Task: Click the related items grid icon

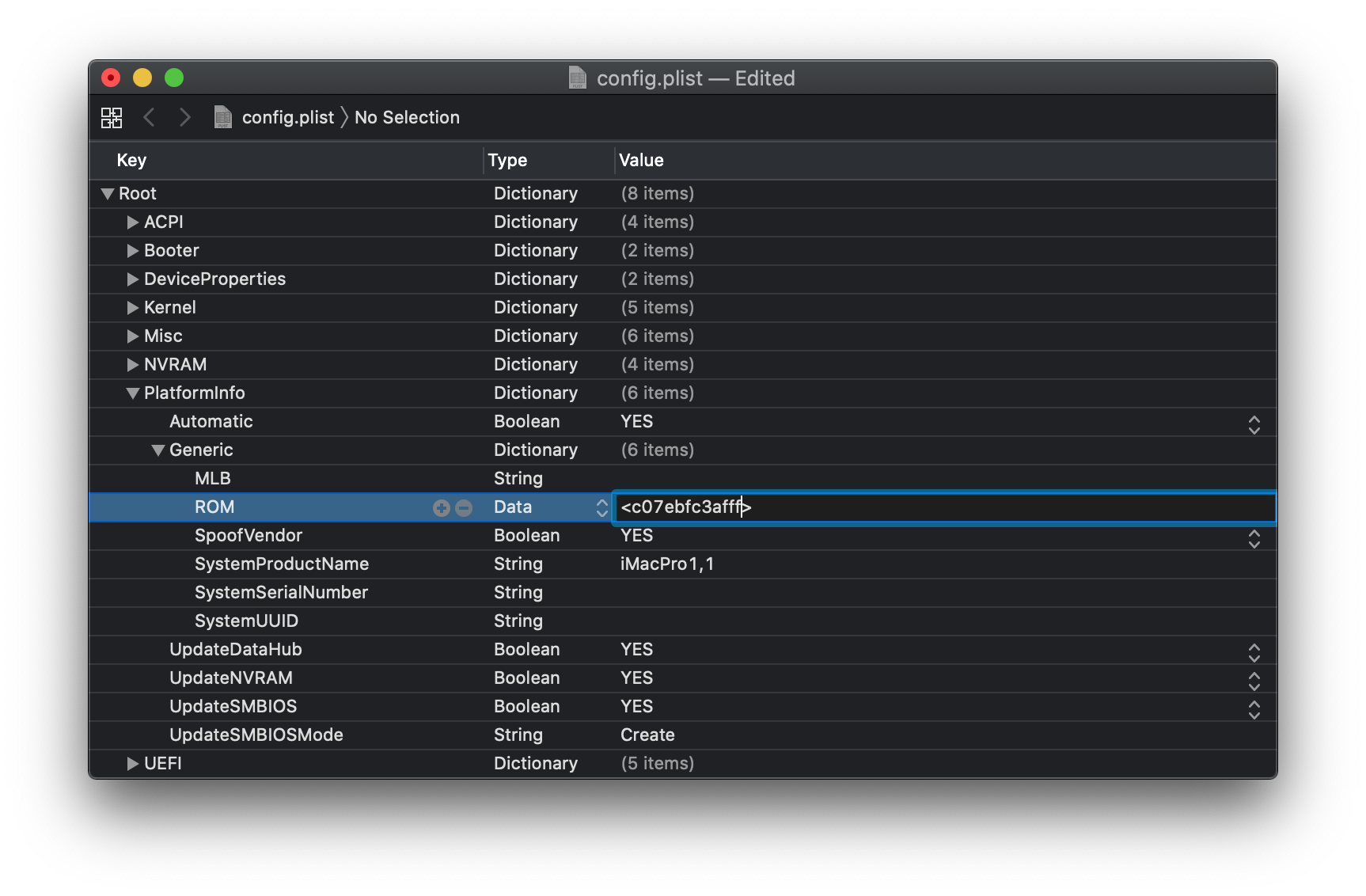Action: coord(112,118)
